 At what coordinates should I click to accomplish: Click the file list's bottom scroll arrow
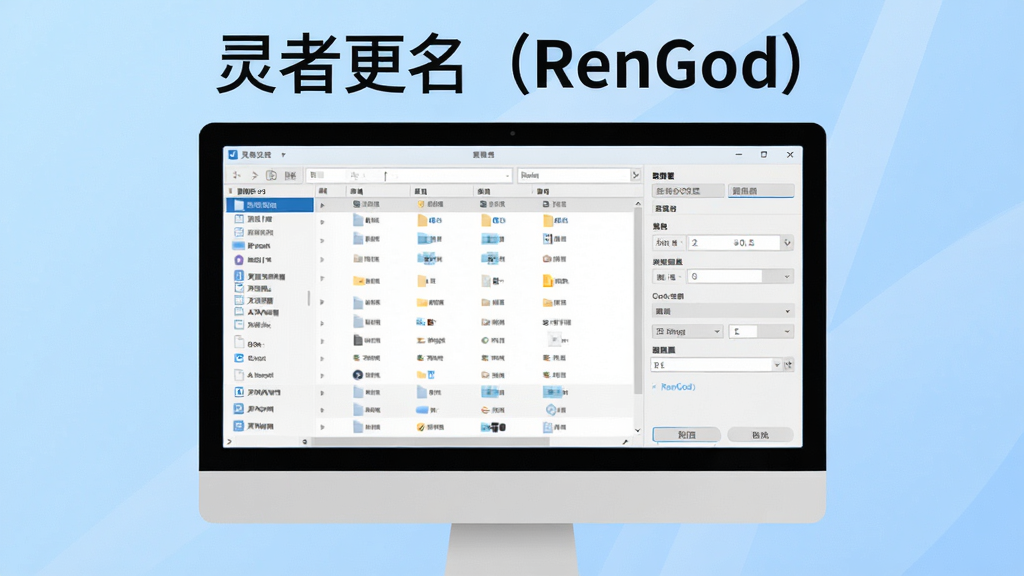(638, 430)
